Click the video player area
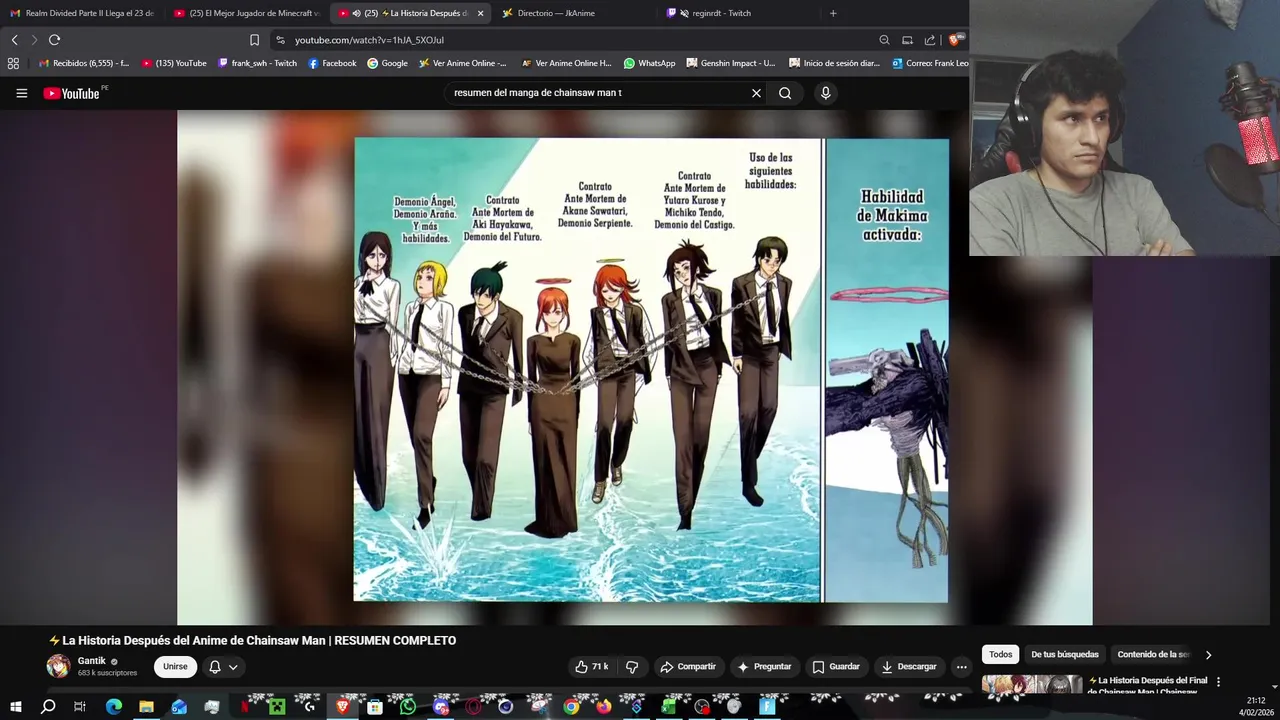 (634, 367)
